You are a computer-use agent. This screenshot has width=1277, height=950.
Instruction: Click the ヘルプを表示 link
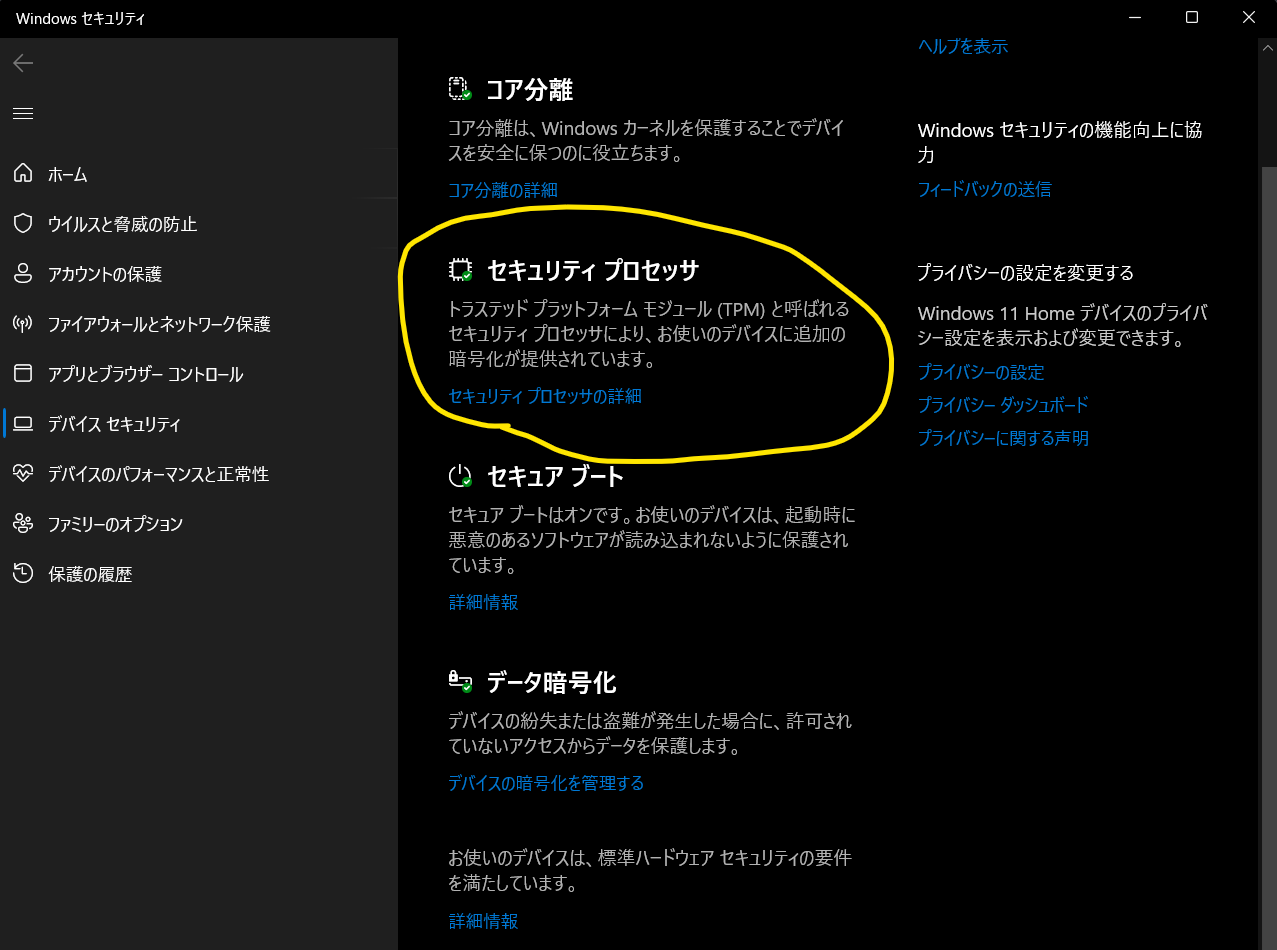tap(963, 46)
